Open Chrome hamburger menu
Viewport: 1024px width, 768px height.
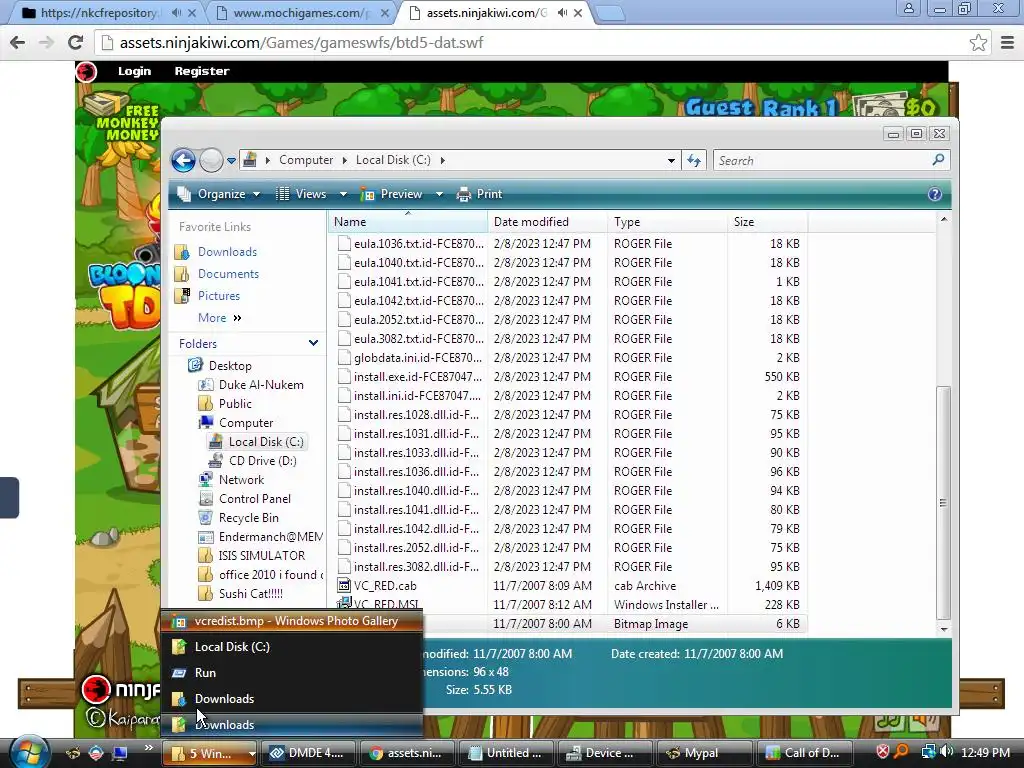(x=1008, y=42)
